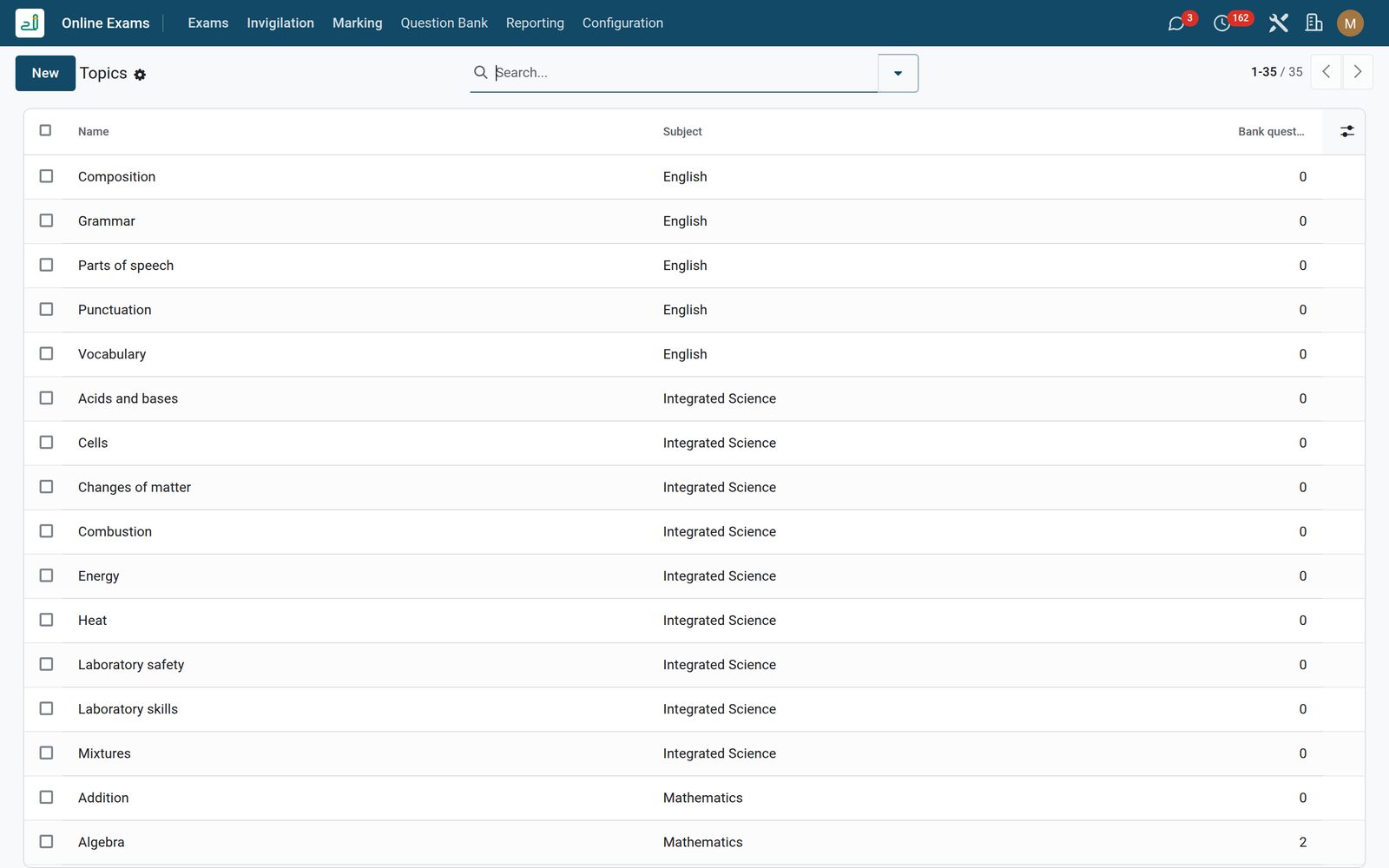
Task: Check the Energy row checkbox
Action: [x=46, y=575]
